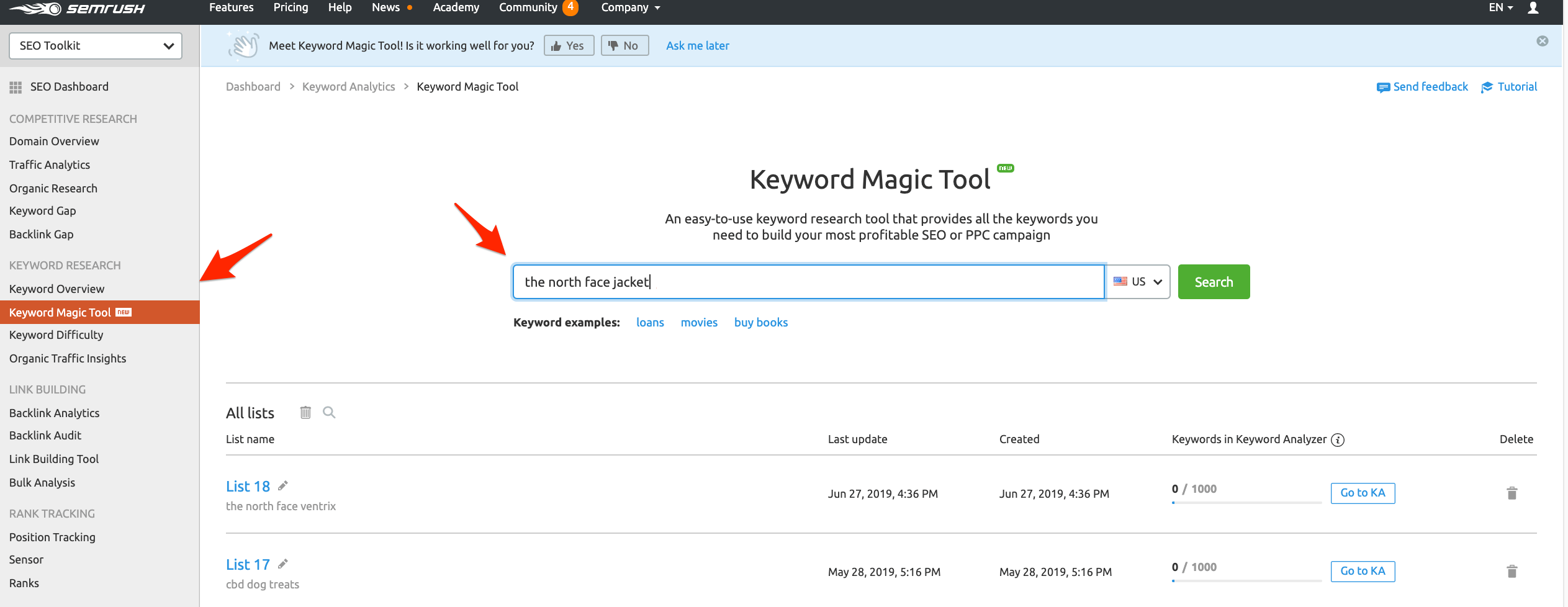Select Keyword Magic Tool in sidebar

[x=99, y=312]
